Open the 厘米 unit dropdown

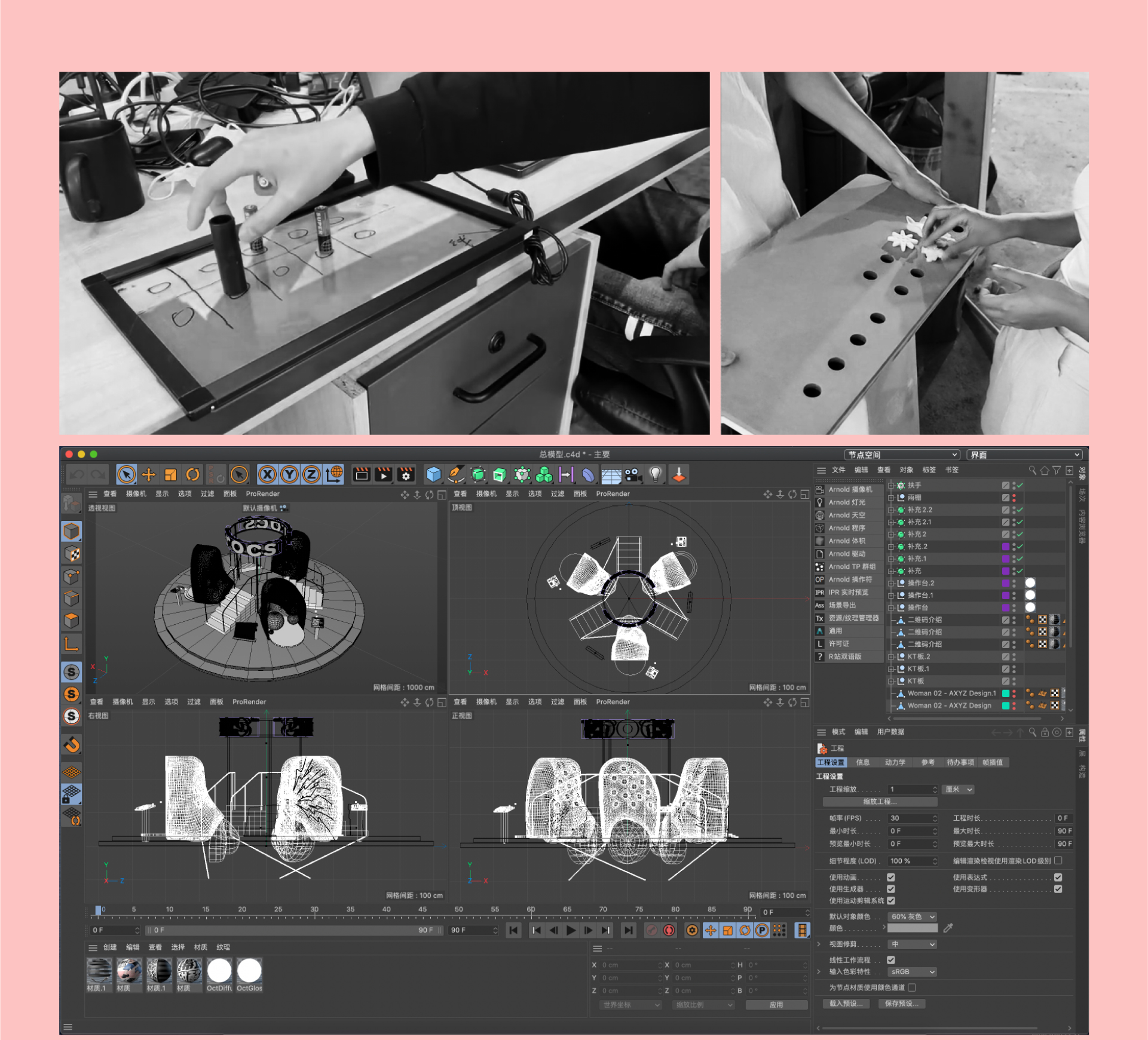(958, 789)
